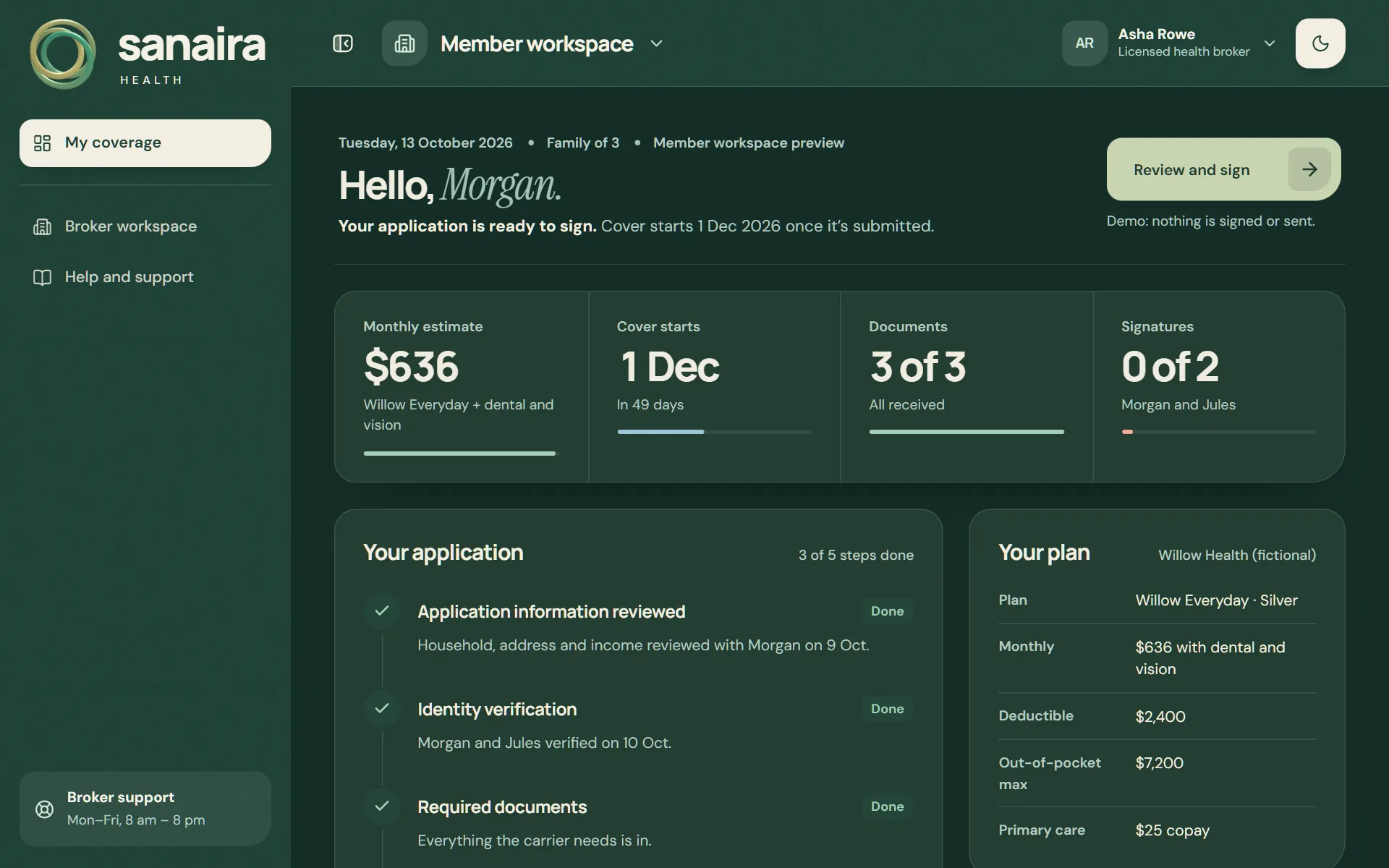This screenshot has width=1389, height=868.
Task: Click the $7,200 out-of-pocket max value
Action: tap(1160, 763)
